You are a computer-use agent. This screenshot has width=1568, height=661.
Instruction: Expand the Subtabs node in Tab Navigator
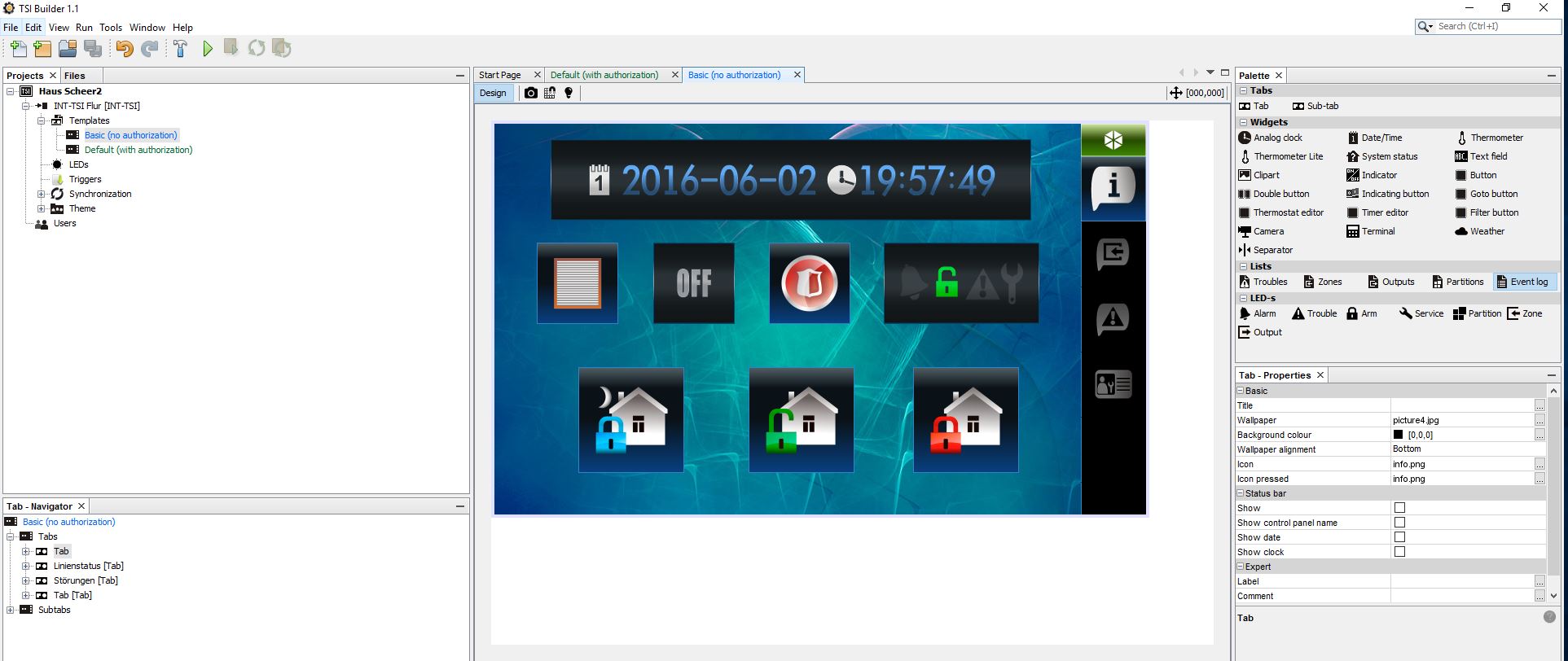click(11, 610)
